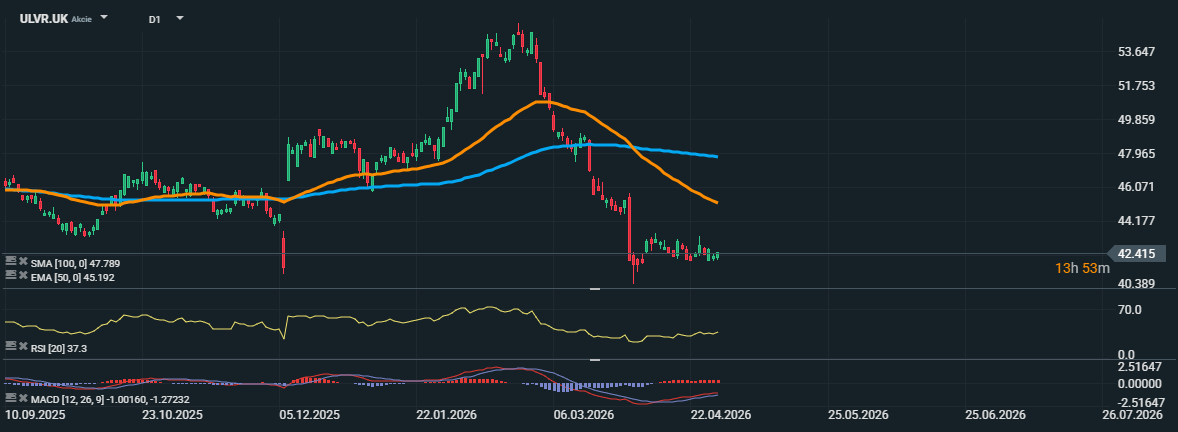1178x432 pixels.
Task: Click the blue SMA 100 line
Action: tap(680, 153)
